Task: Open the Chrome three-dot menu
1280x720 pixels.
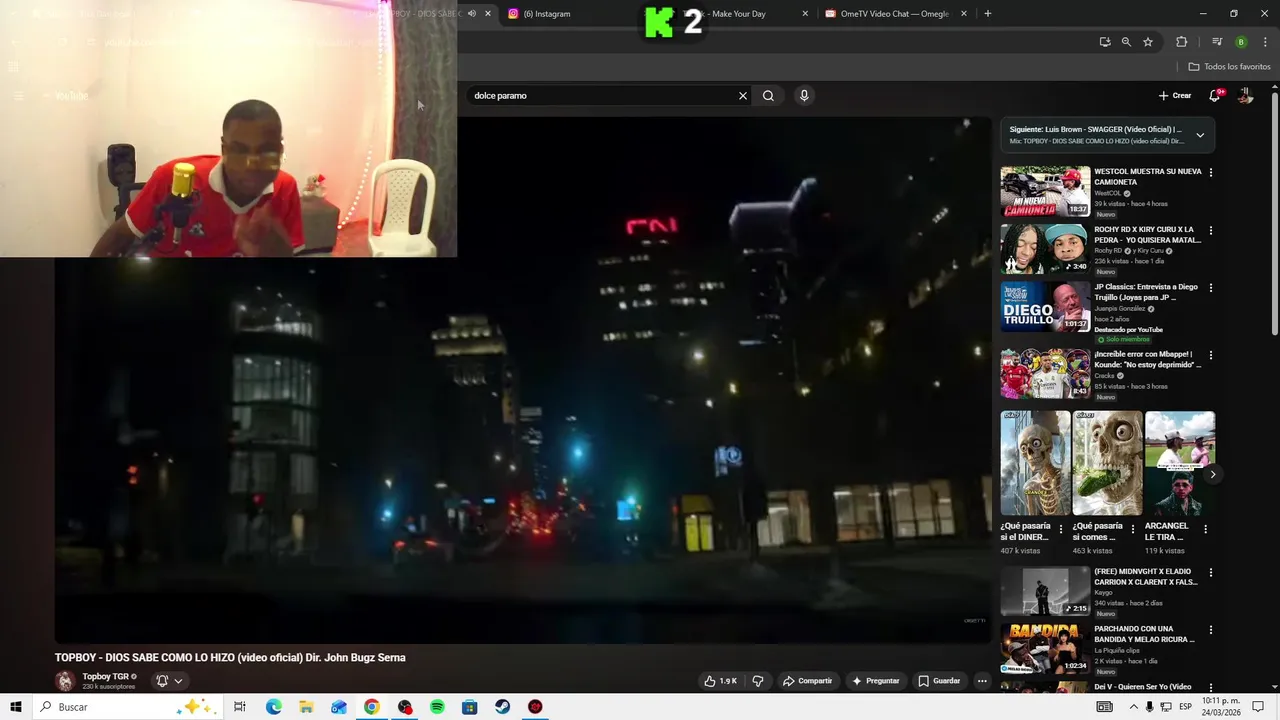Action: 1263,42
